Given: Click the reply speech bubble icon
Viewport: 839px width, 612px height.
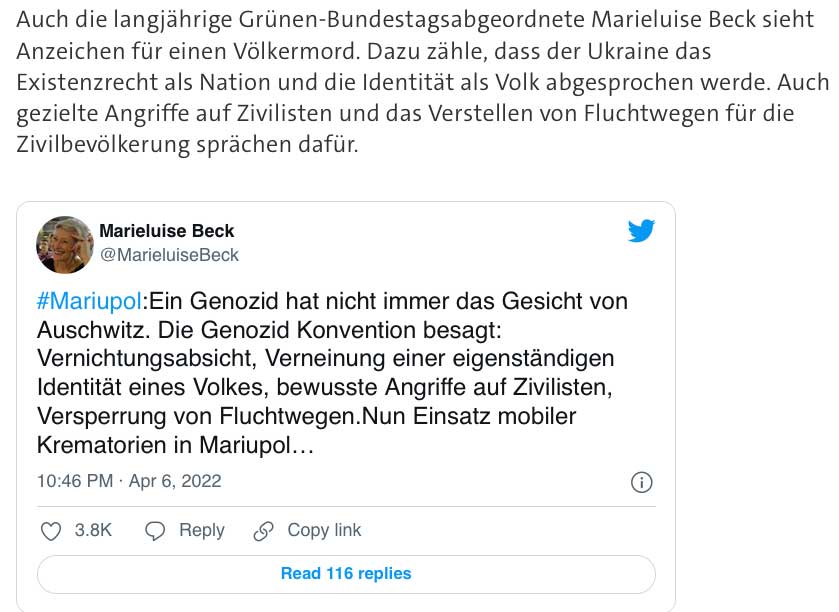Looking at the screenshot, I should pos(155,531).
